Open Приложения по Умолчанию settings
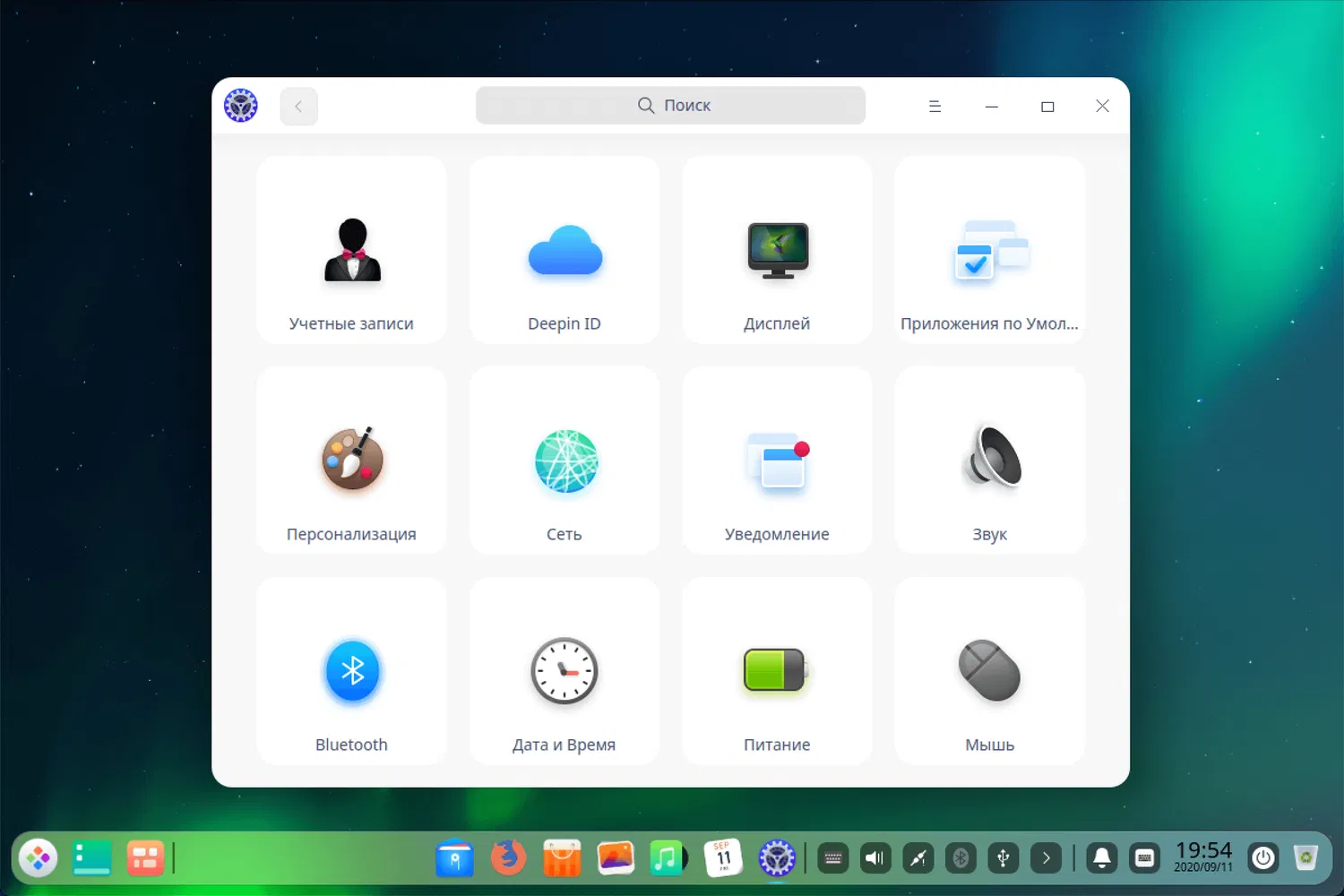The height and width of the screenshot is (896, 1344). [x=989, y=251]
